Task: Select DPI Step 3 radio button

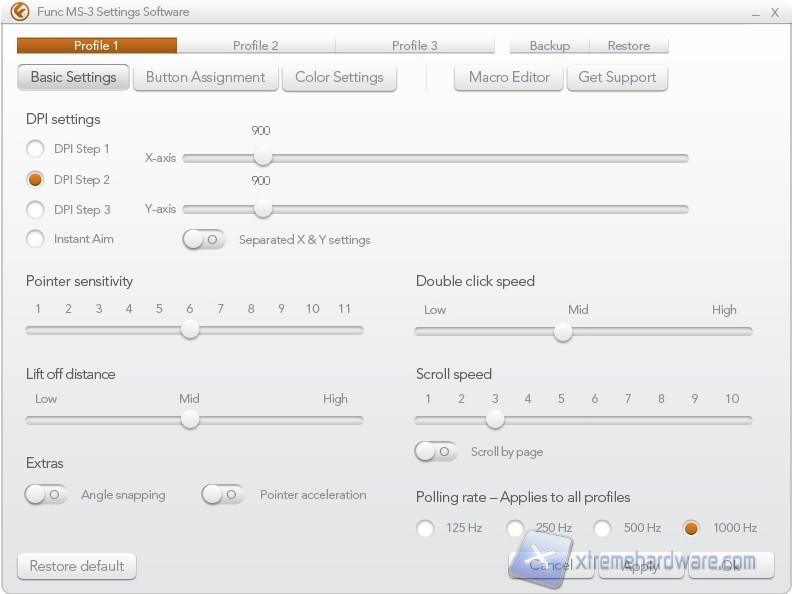Action: click(x=36, y=210)
